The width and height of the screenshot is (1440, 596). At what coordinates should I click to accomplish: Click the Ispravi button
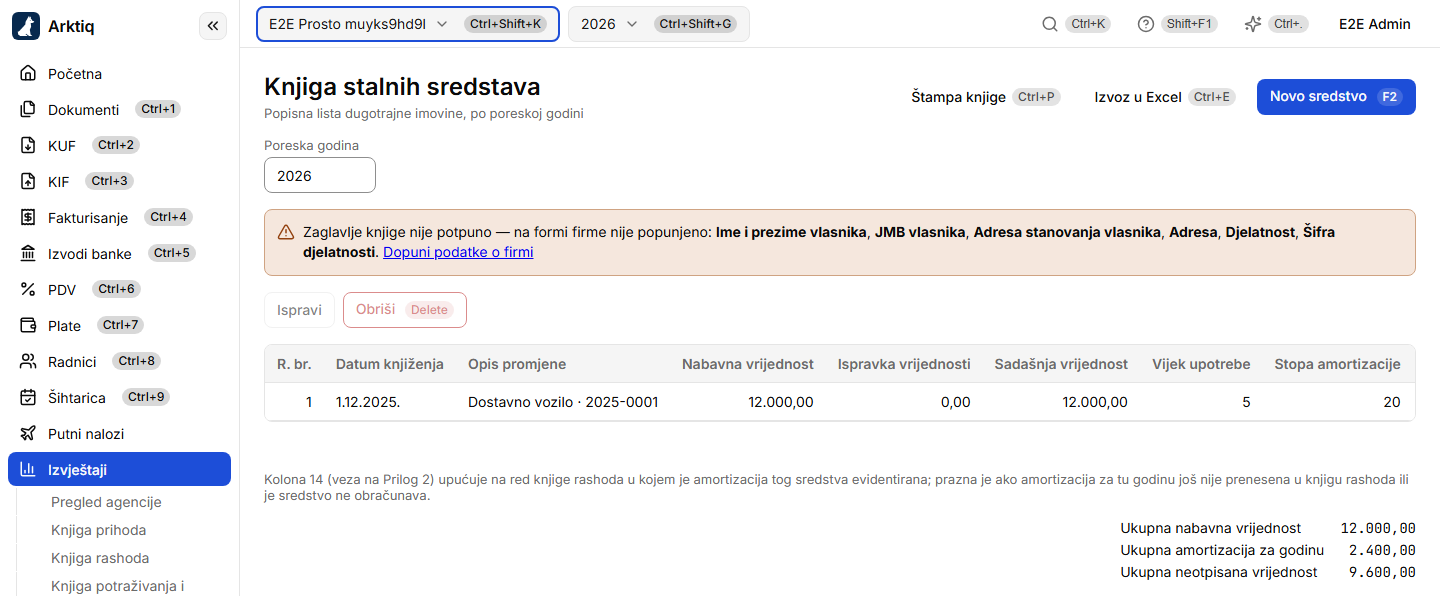coord(299,310)
